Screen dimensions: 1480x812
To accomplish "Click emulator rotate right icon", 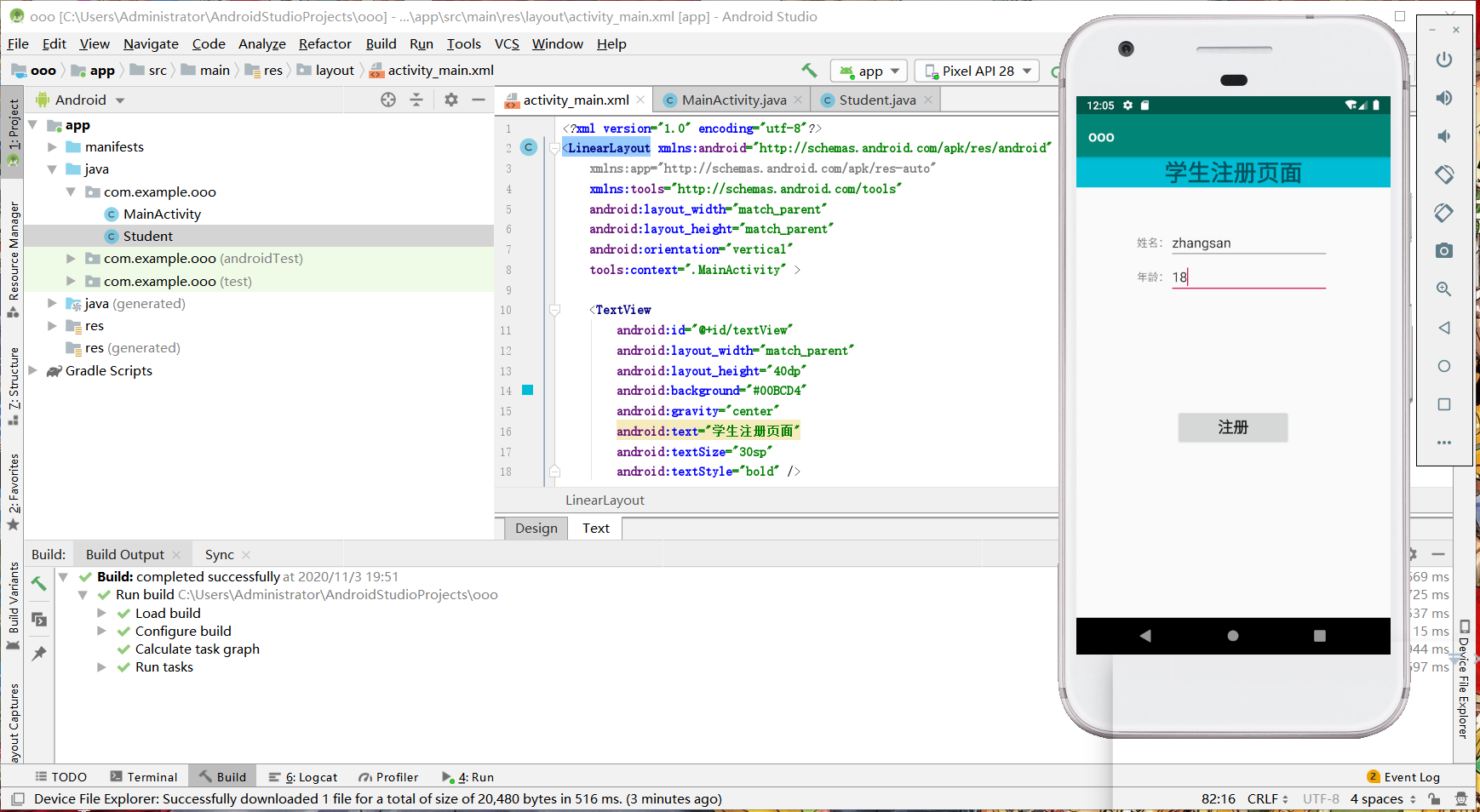I will (1444, 213).
